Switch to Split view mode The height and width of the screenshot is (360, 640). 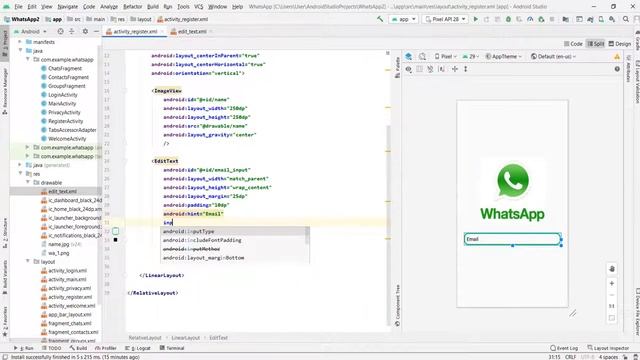(x=596, y=44)
